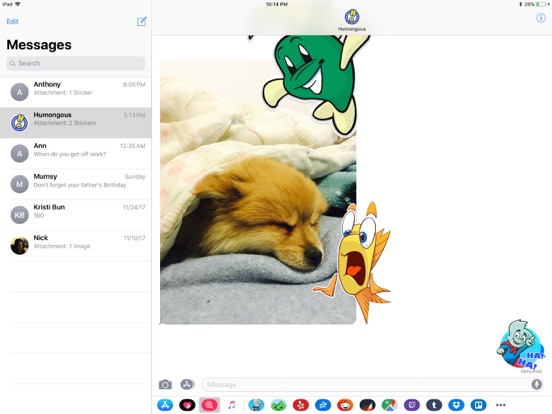The image size is (552, 414).
Task: Click the Search messages field
Action: click(76, 63)
